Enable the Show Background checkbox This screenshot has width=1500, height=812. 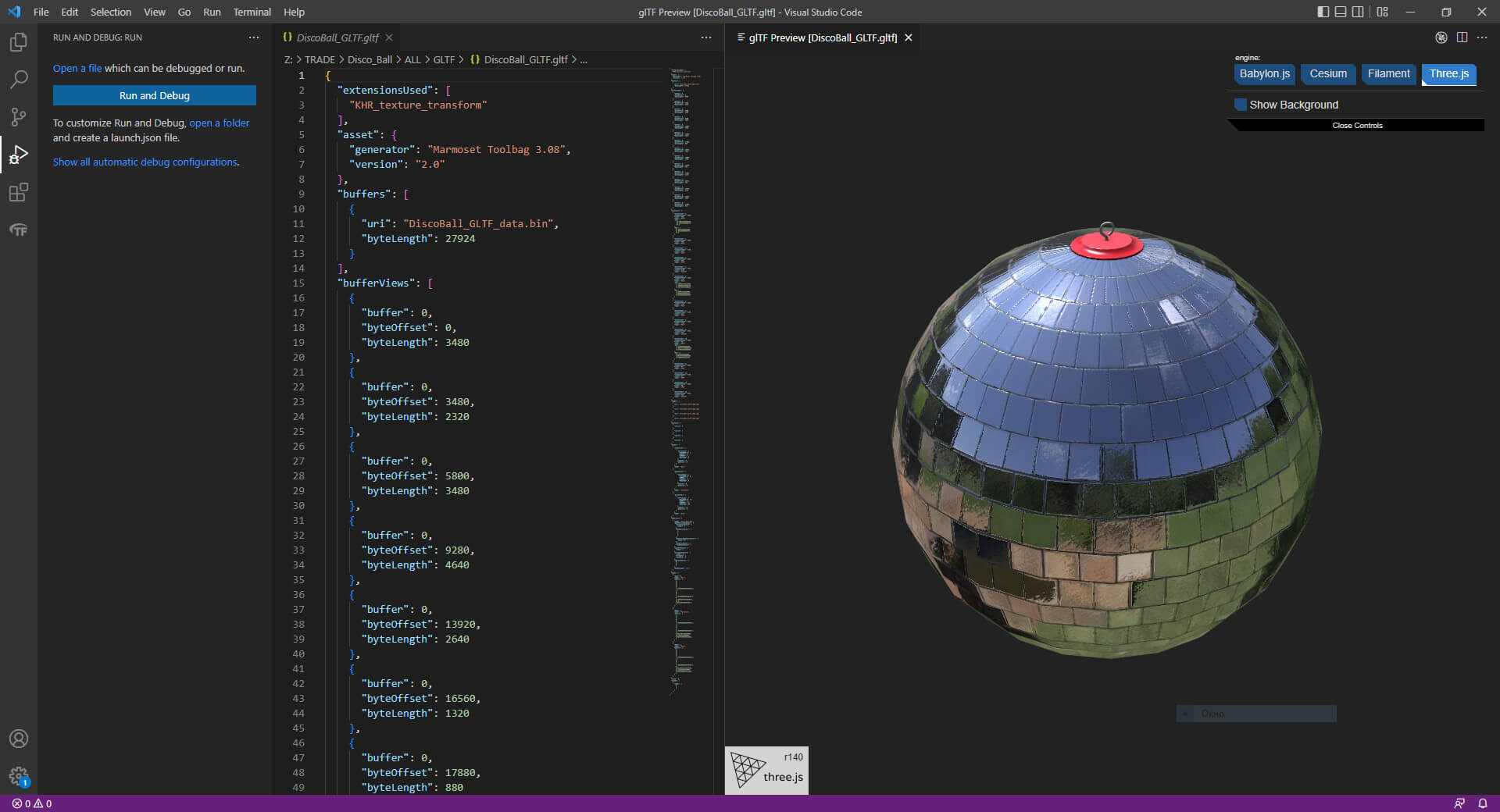tap(1241, 105)
